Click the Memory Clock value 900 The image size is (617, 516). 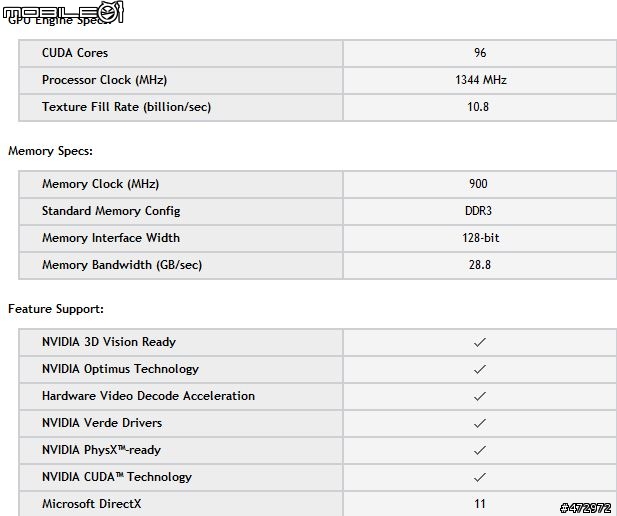pyautogui.click(x=478, y=184)
